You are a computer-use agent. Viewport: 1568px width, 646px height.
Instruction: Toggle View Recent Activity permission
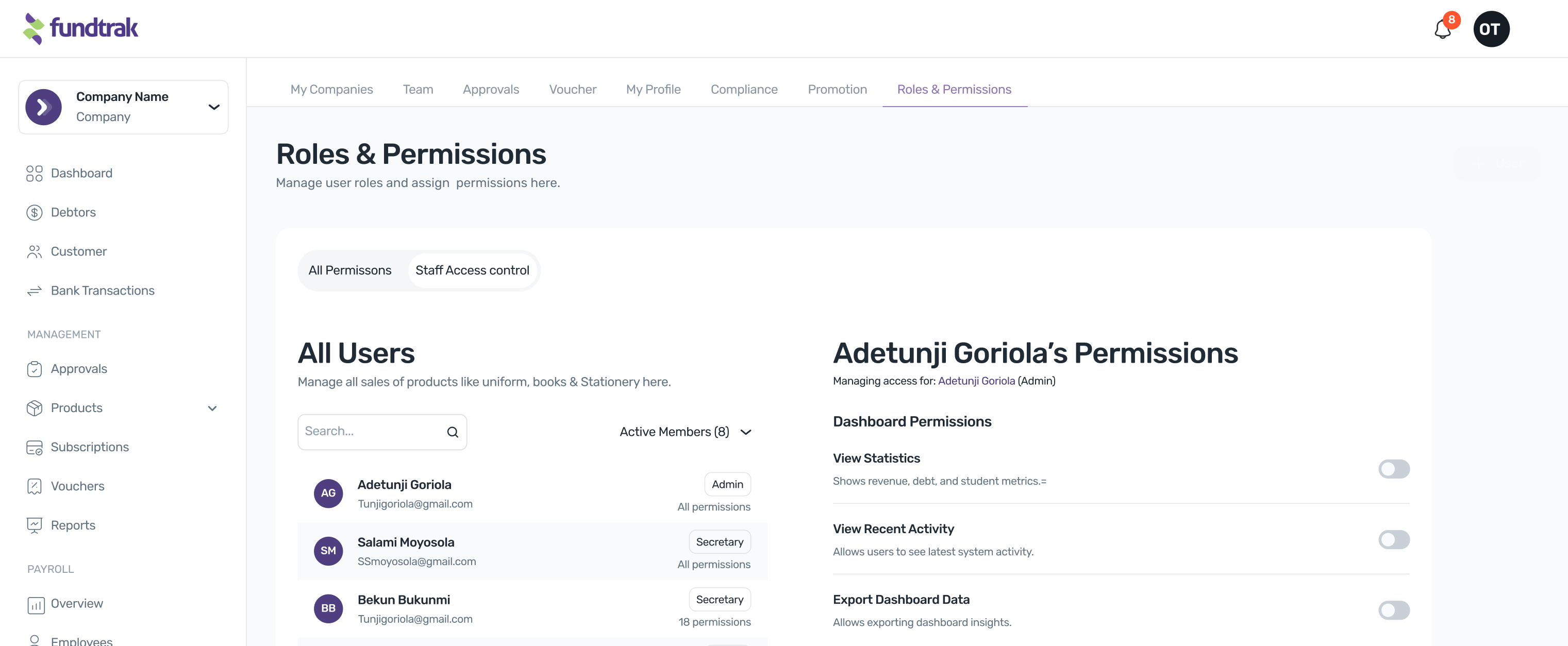[x=1393, y=539]
